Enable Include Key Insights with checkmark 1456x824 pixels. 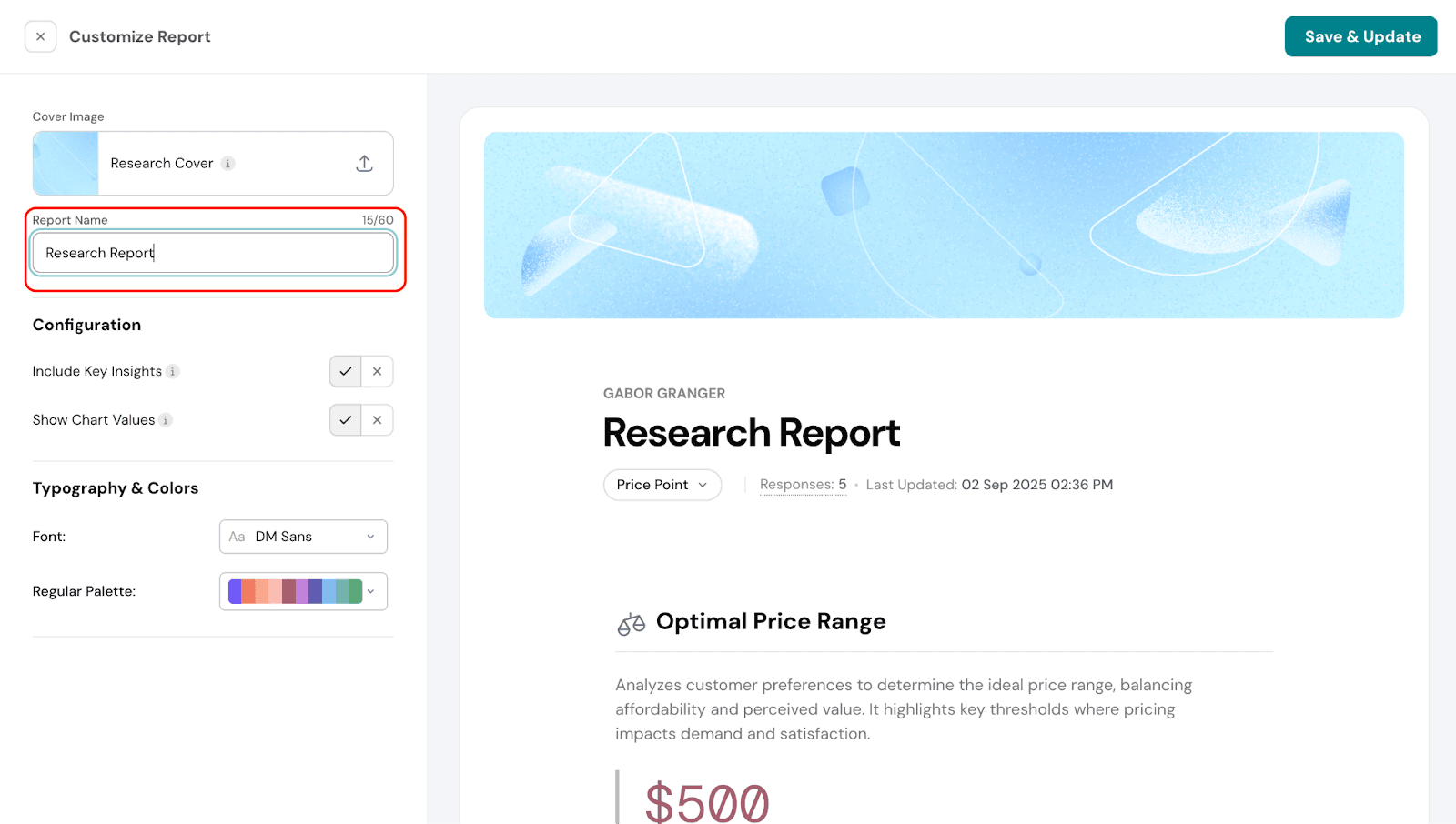(x=345, y=371)
